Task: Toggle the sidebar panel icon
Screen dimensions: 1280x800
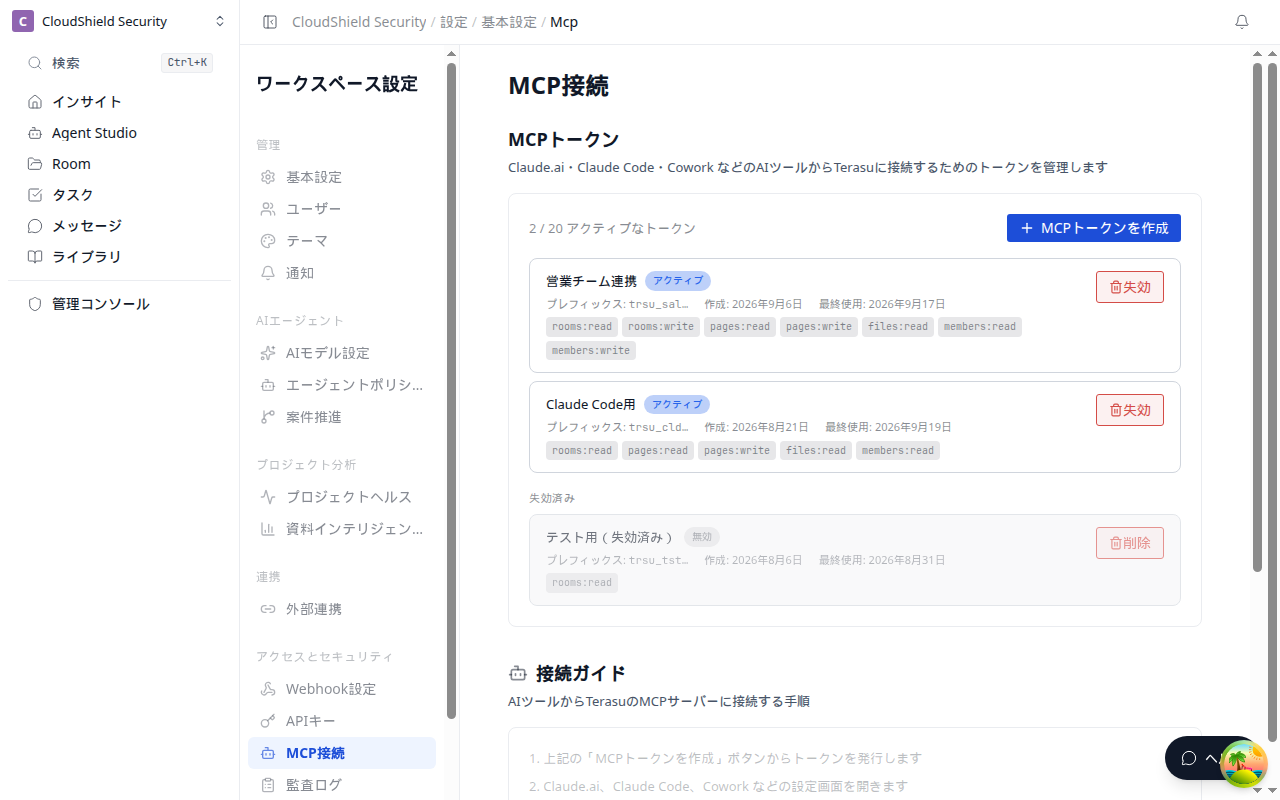Action: 270,22
